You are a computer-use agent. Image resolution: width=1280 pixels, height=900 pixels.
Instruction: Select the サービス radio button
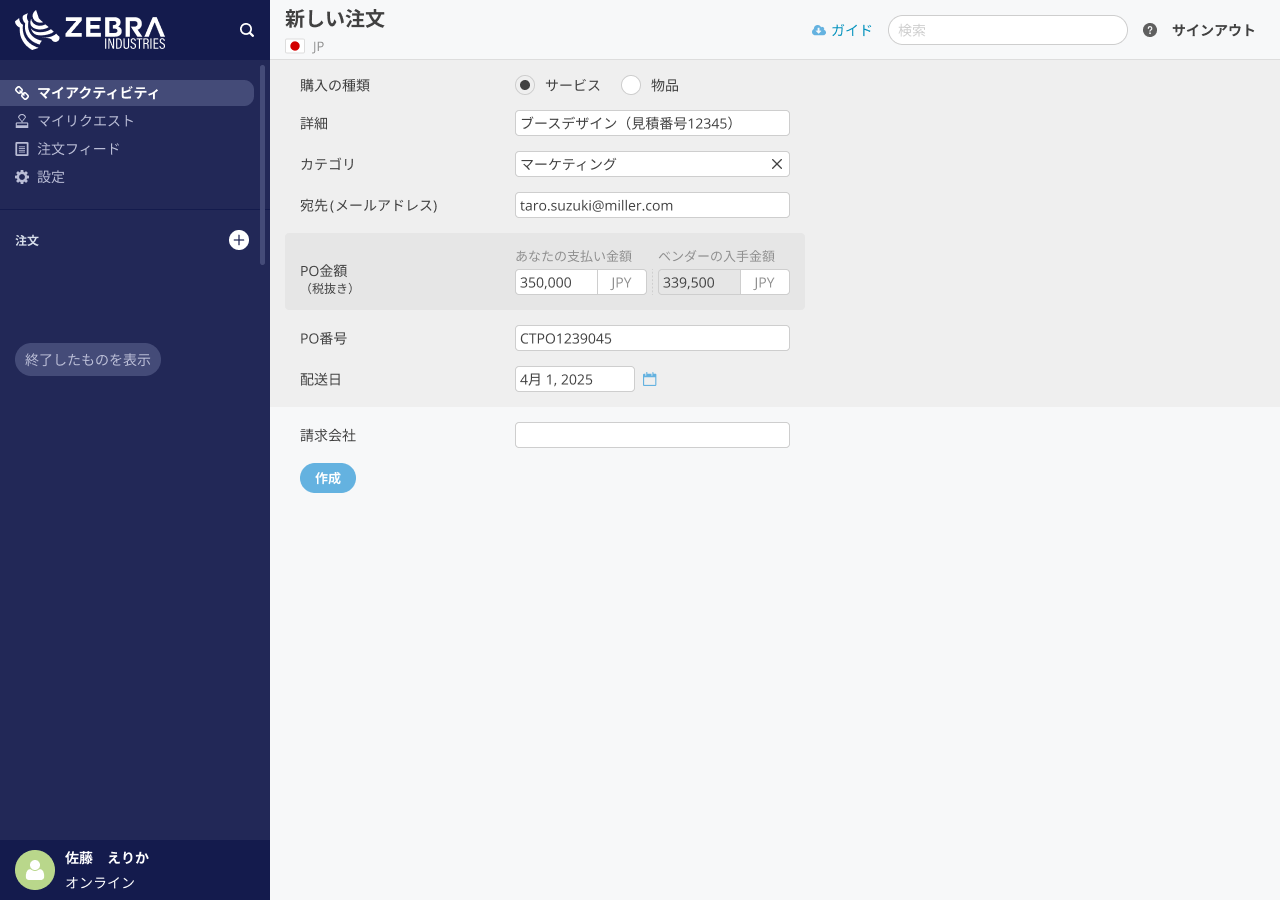525,85
